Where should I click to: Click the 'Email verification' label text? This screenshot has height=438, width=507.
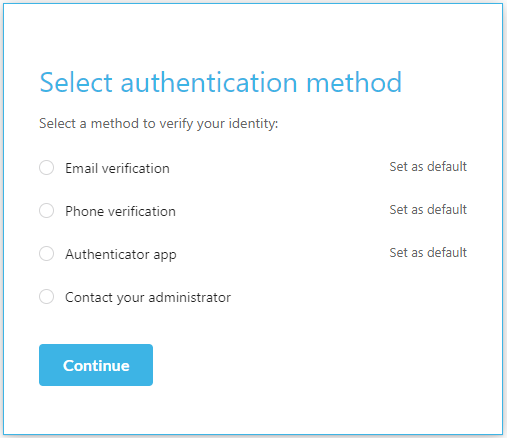point(117,168)
